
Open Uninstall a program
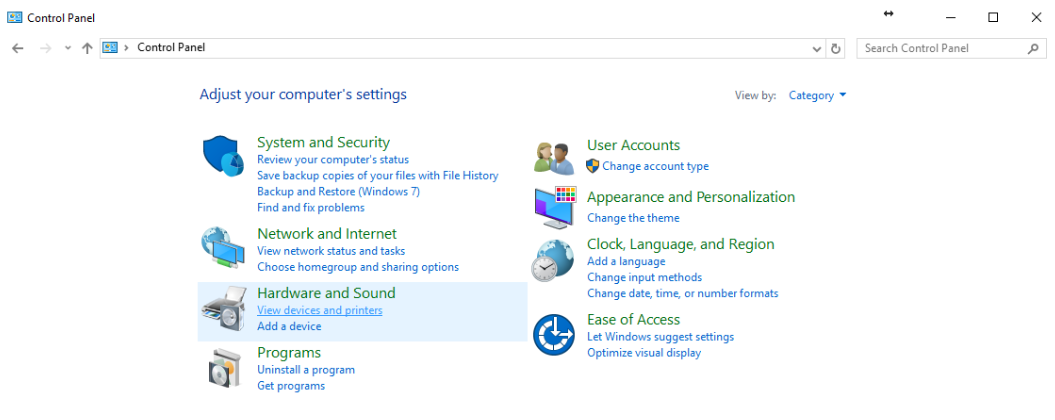[x=305, y=370]
